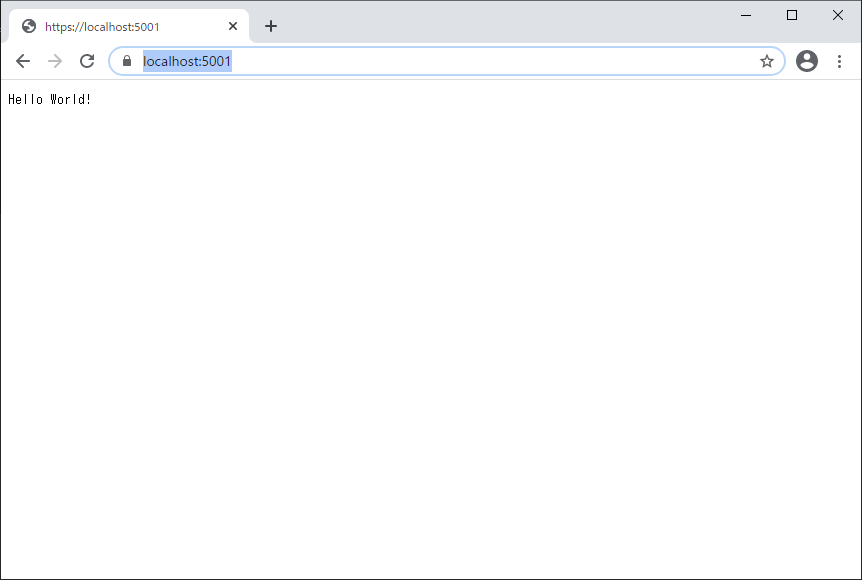Close the https://localhost:5001 tab

(x=233, y=26)
